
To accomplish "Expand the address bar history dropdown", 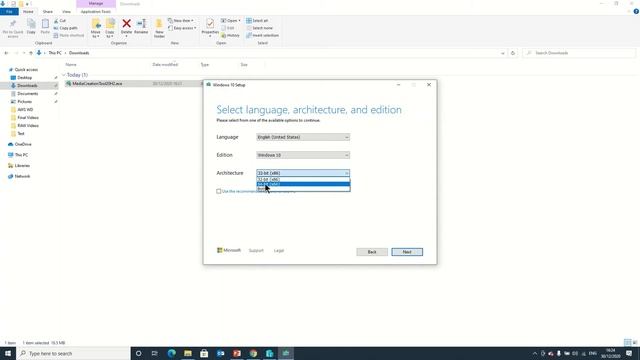I will click(502, 53).
